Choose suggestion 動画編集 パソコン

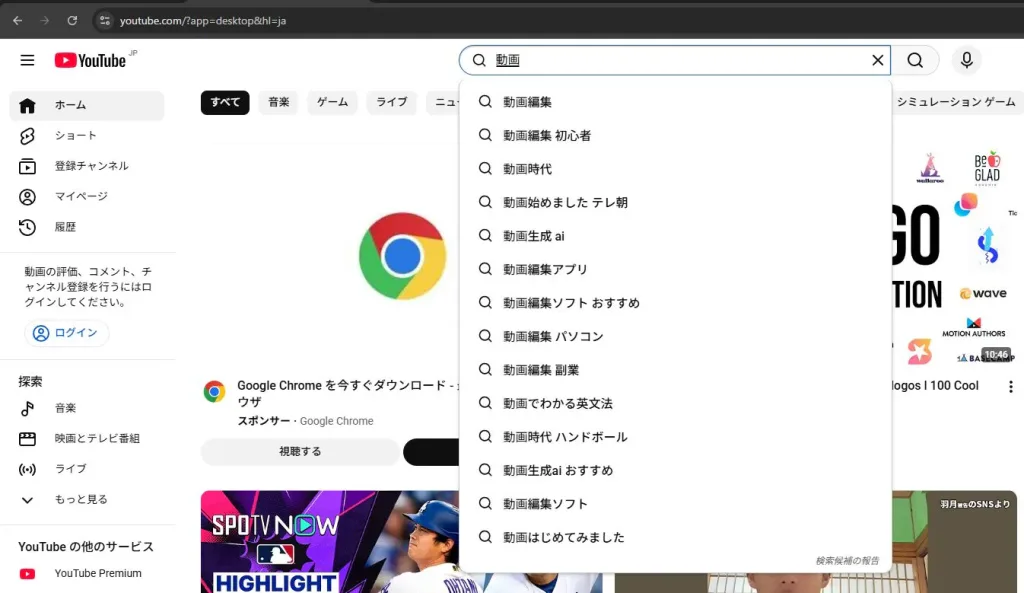(675, 336)
